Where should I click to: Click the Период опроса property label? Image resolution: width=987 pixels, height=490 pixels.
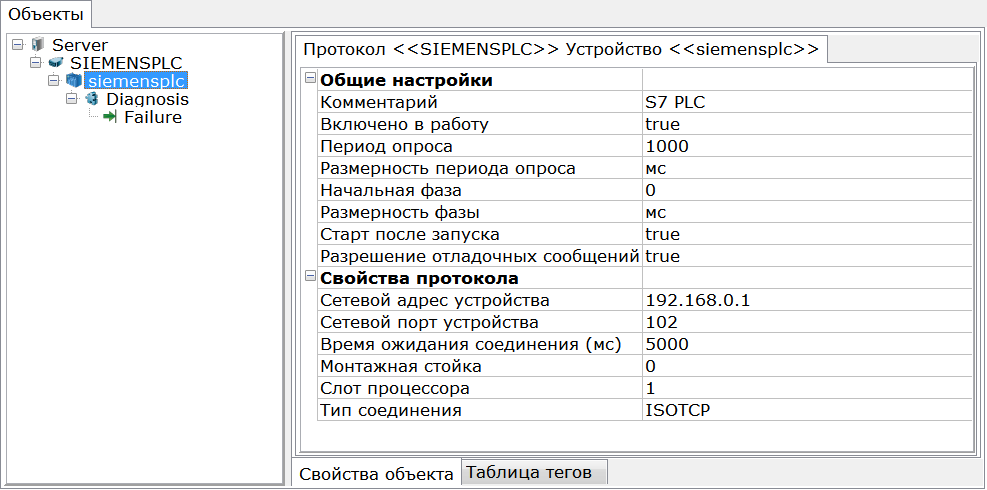(386, 147)
